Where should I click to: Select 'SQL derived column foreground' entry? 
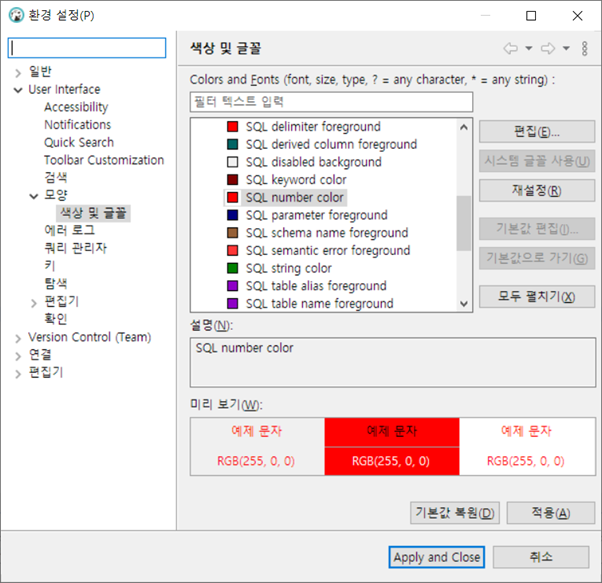(331, 144)
